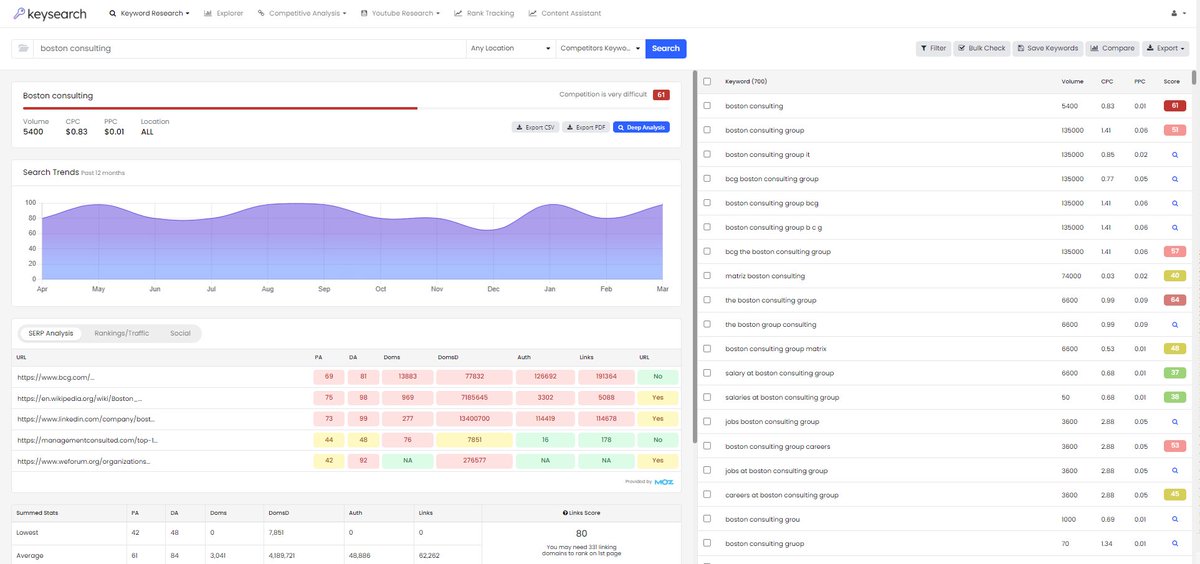Expand the Competitive Analysis menu

[x=302, y=14]
